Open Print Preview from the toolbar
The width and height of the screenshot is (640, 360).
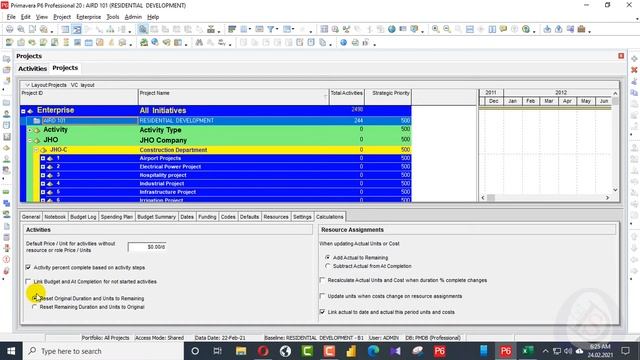(20, 29)
